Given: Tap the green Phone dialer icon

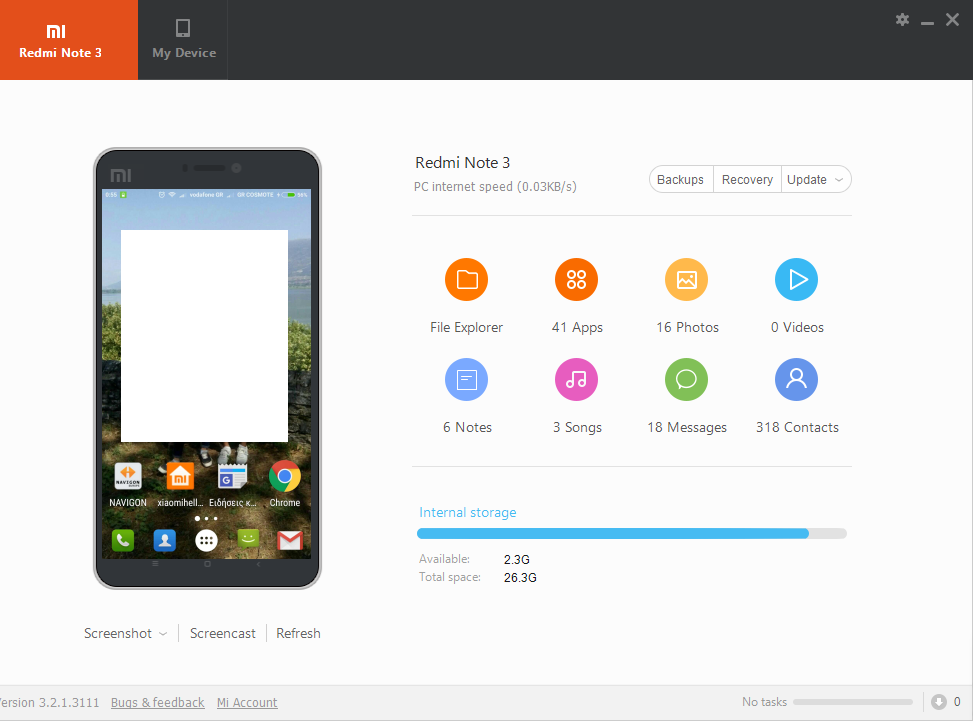Looking at the screenshot, I should (x=123, y=540).
